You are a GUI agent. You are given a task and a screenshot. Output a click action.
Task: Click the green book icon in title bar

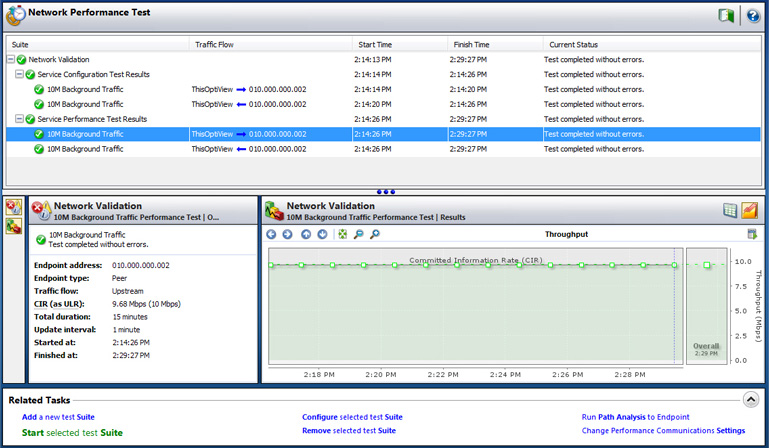point(726,16)
